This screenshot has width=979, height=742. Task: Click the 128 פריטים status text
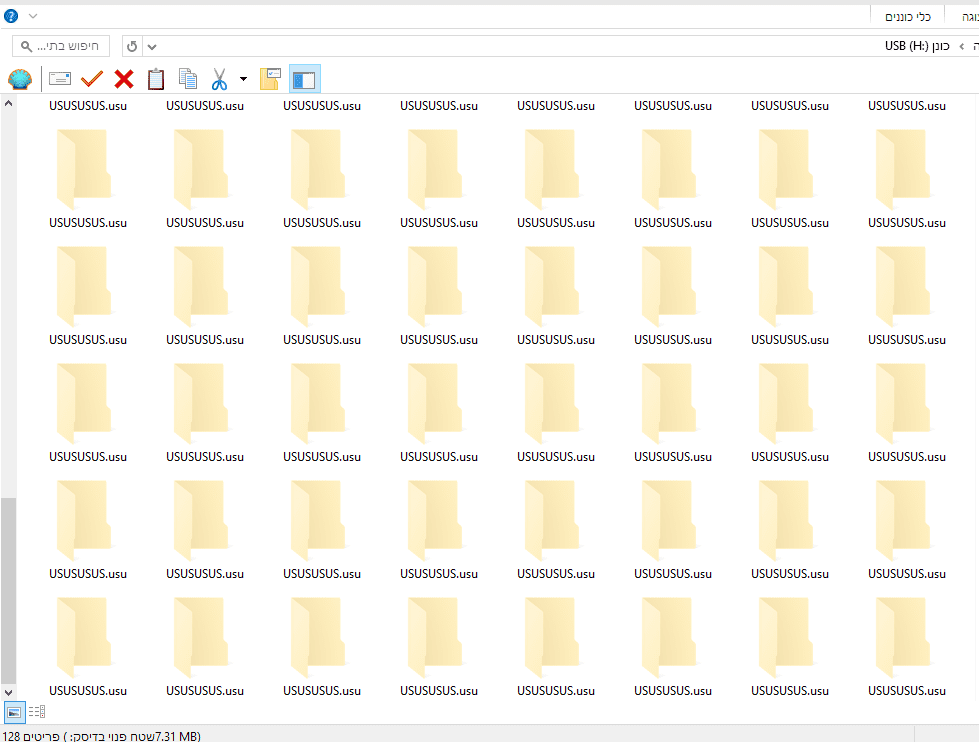pyautogui.click(x=31, y=736)
